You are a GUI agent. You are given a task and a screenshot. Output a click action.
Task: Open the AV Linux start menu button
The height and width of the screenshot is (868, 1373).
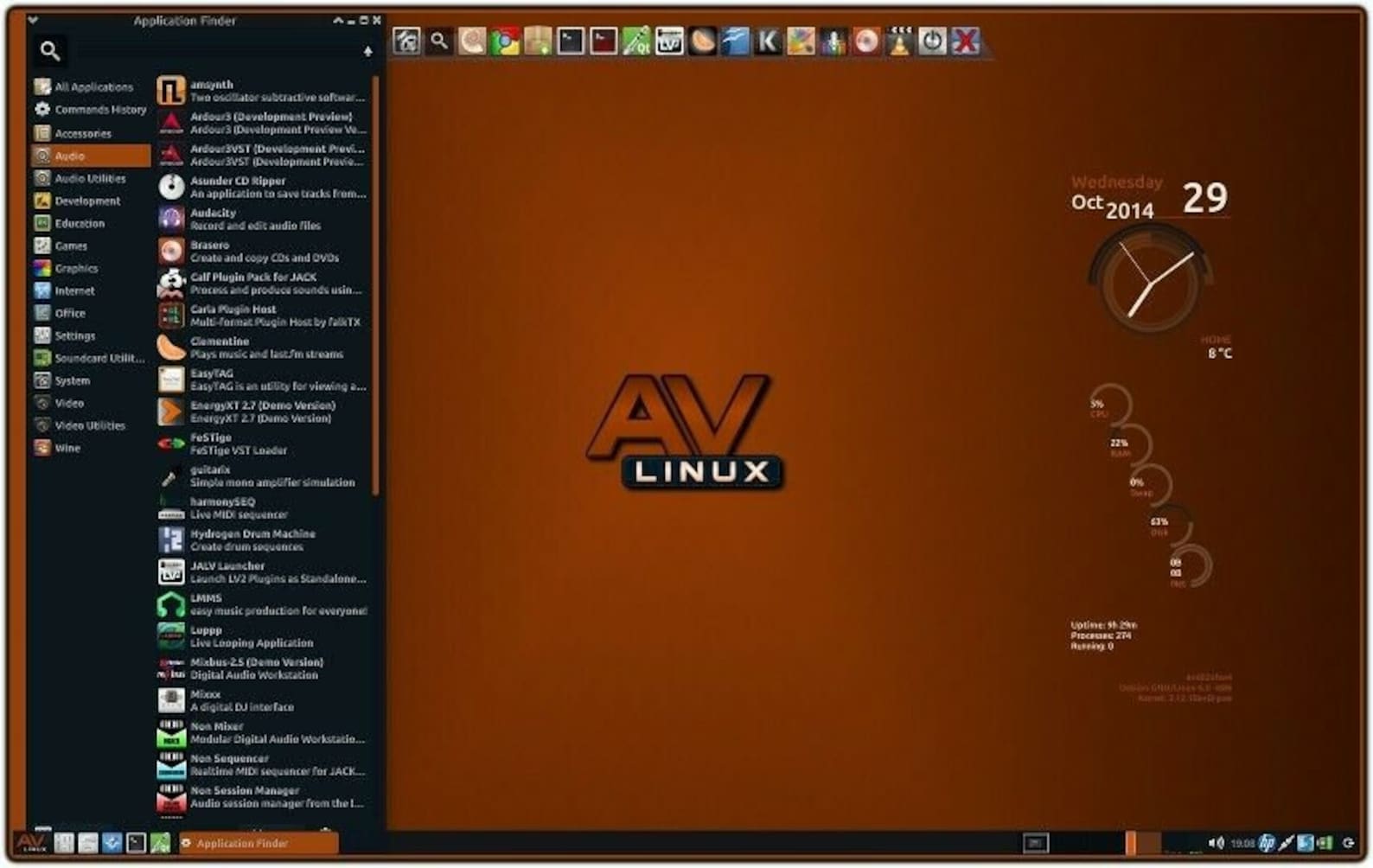click(x=31, y=842)
